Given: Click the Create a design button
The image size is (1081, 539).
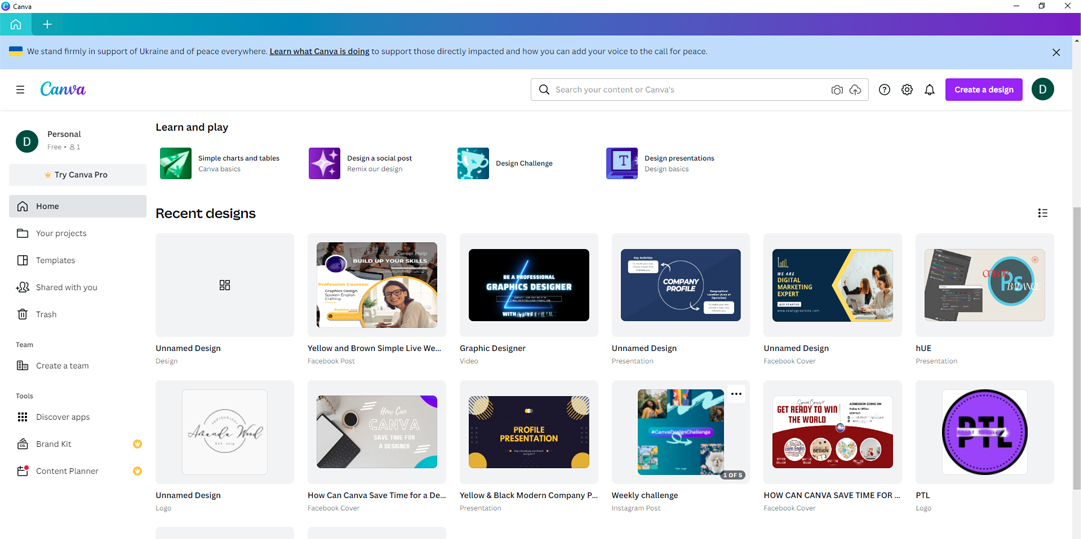Looking at the screenshot, I should point(984,90).
